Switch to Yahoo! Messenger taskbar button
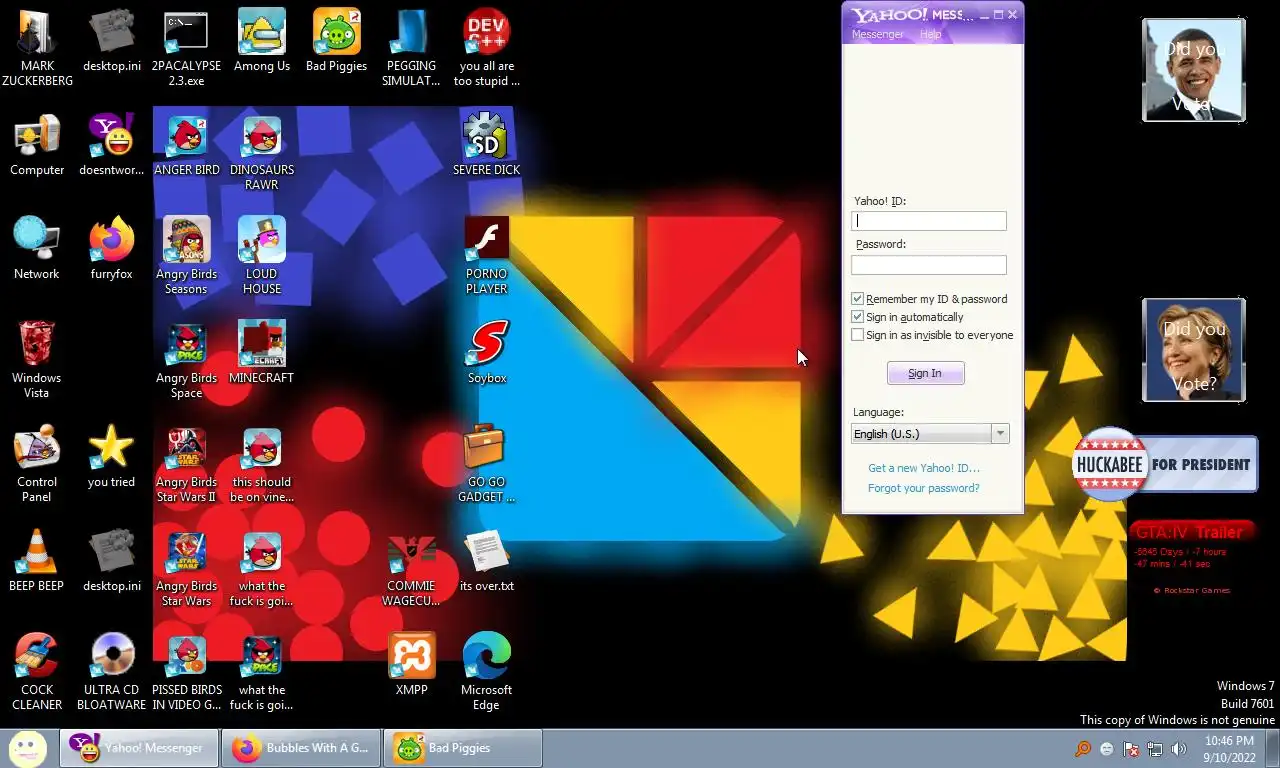This screenshot has width=1280, height=768. (140, 748)
